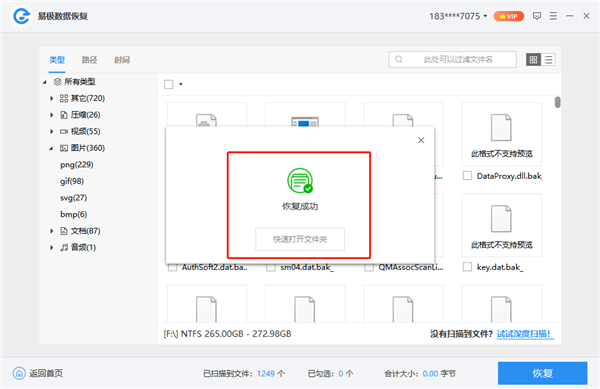This screenshot has width=600, height=389.
Task: Minimize the application window
Action: tap(570, 16)
